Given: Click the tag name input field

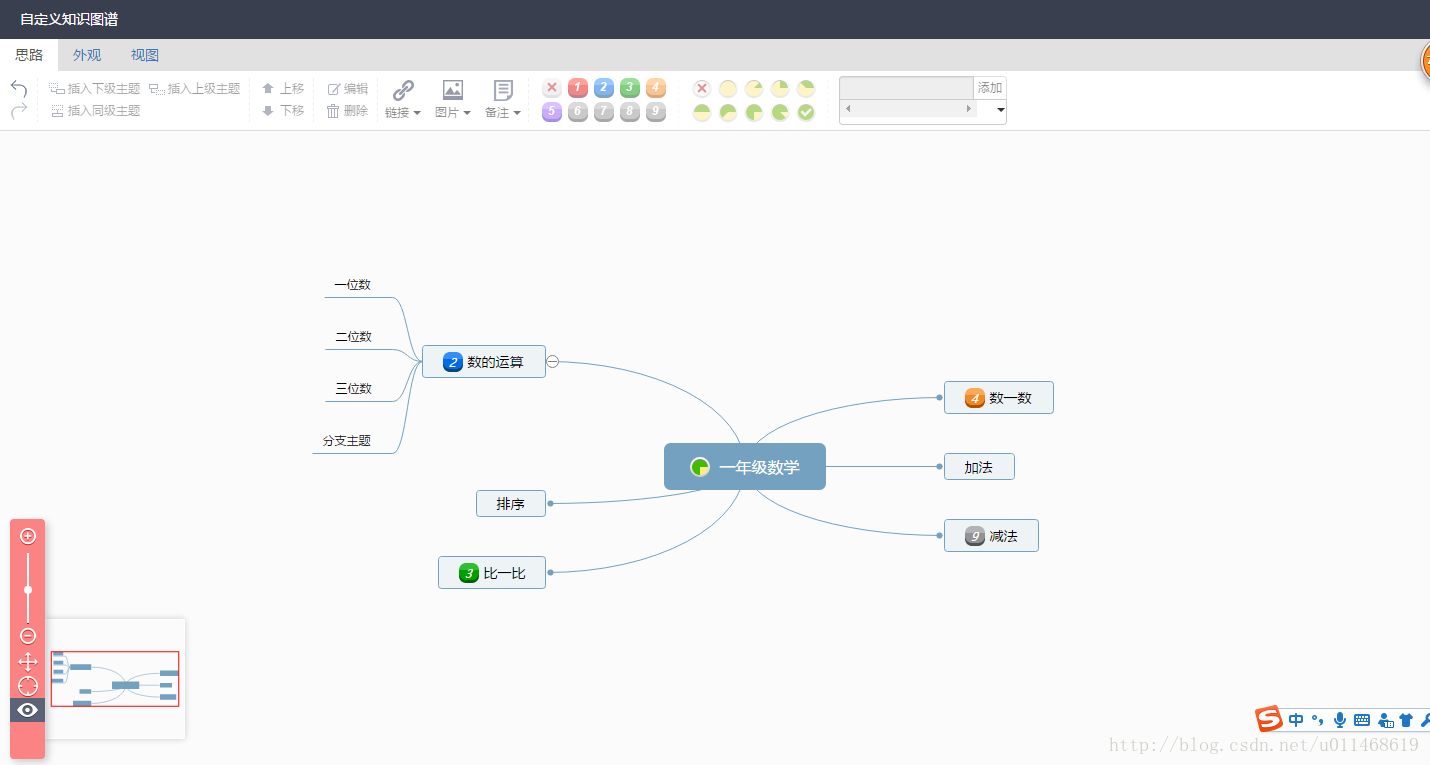Looking at the screenshot, I should pyautogui.click(x=906, y=88).
